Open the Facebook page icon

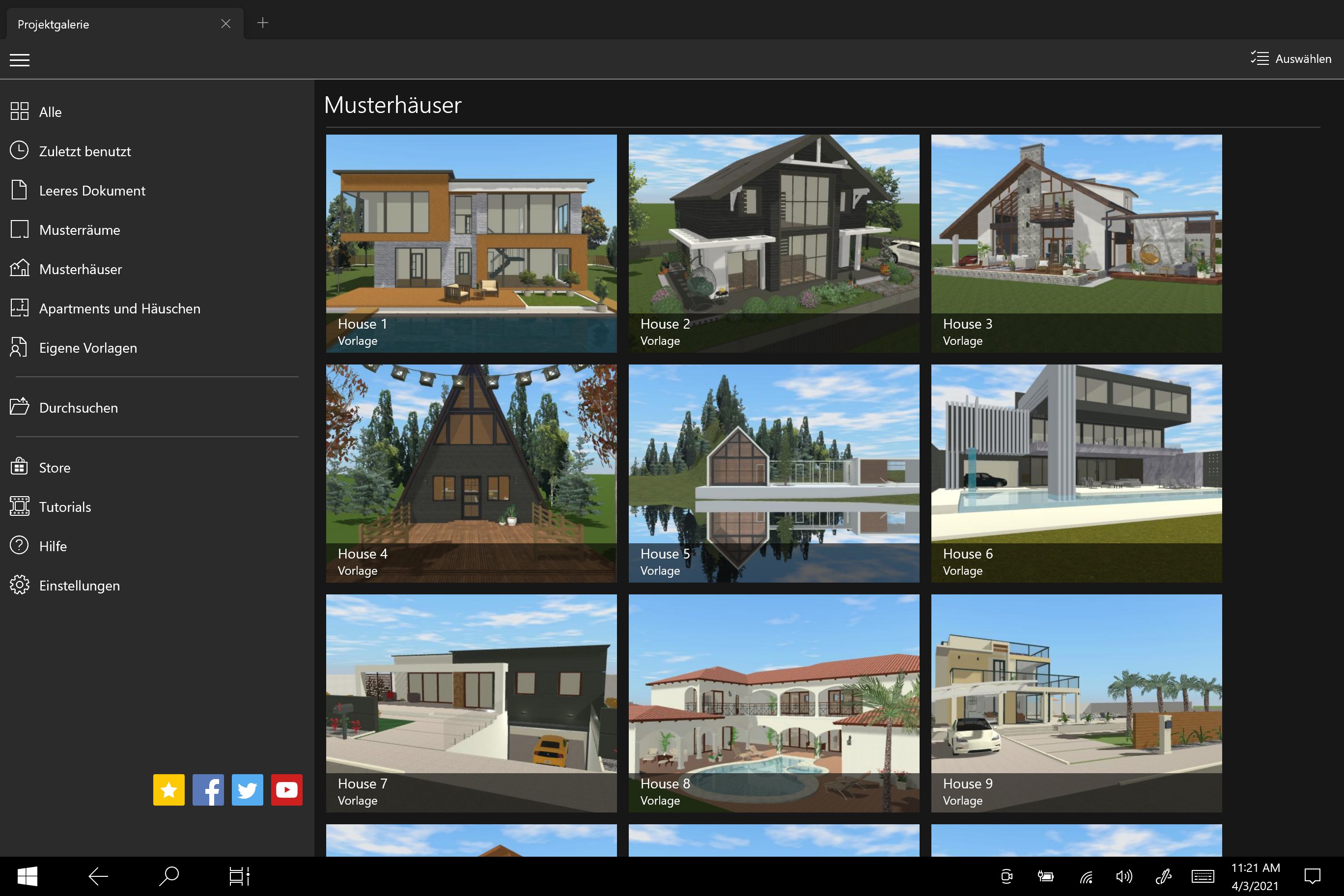pos(208,790)
